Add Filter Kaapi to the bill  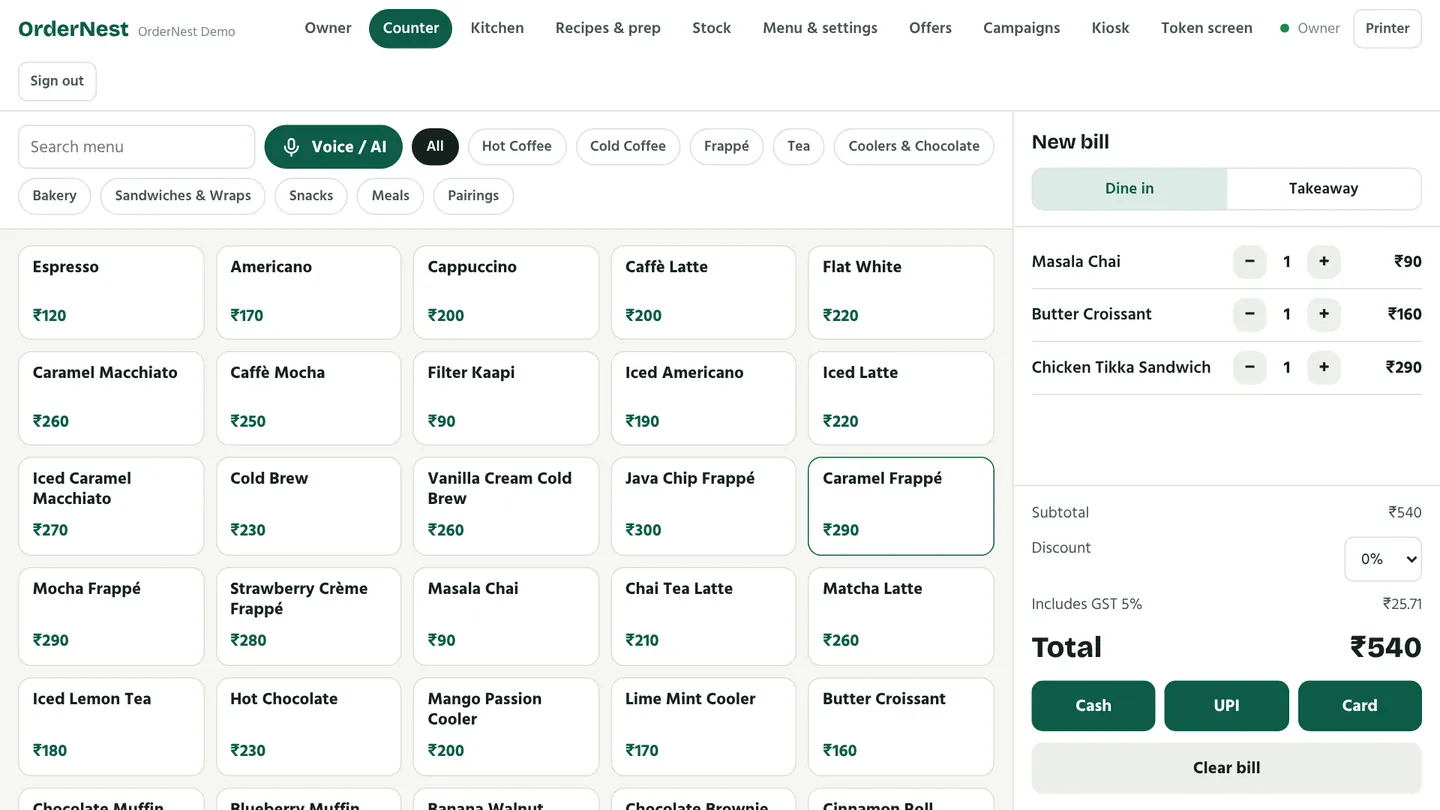[506, 398]
